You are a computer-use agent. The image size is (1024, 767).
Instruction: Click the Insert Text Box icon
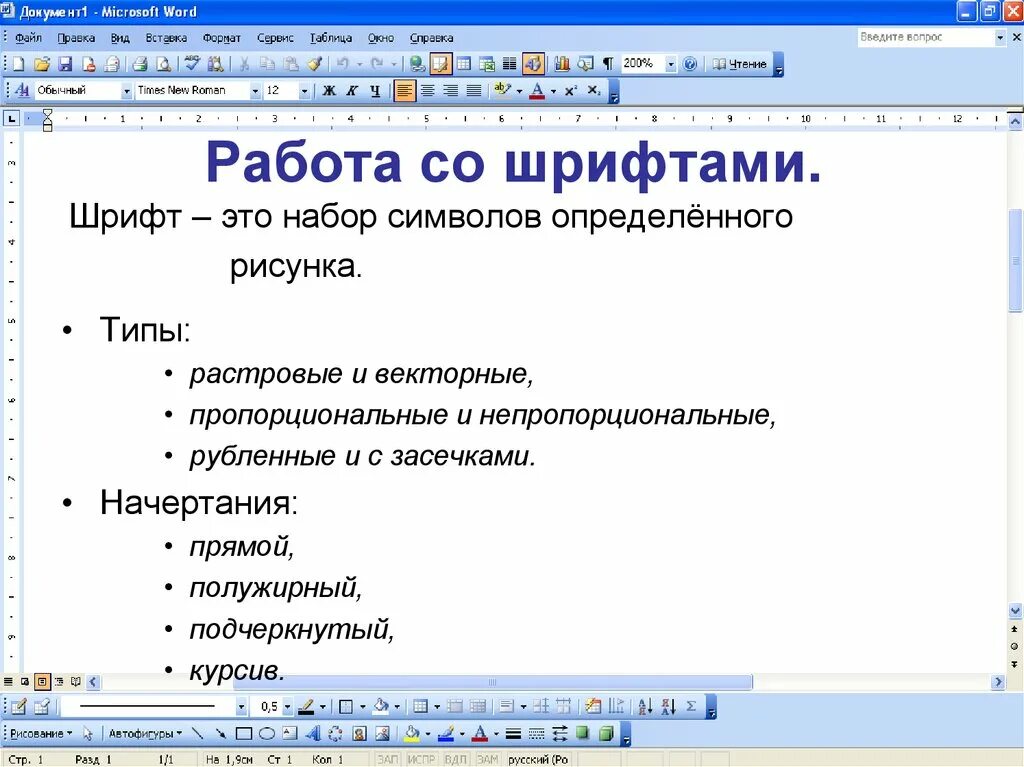click(289, 734)
